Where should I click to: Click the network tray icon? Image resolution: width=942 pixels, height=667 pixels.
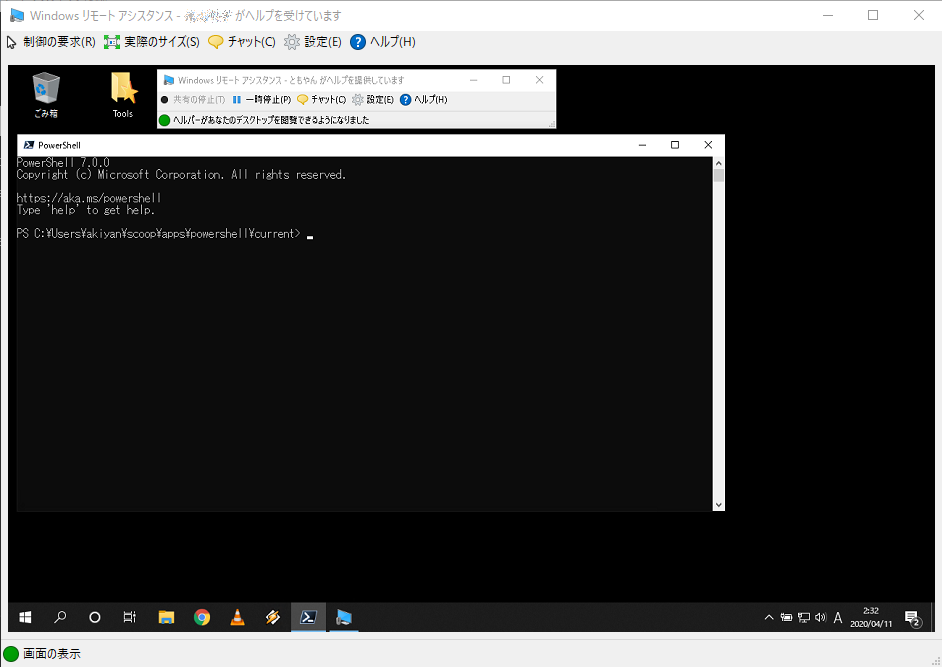pos(803,617)
